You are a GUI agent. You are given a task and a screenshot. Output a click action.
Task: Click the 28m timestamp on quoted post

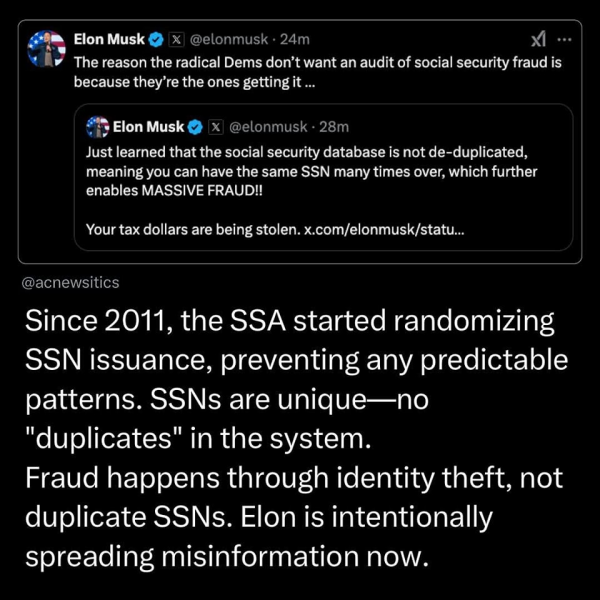[334, 127]
